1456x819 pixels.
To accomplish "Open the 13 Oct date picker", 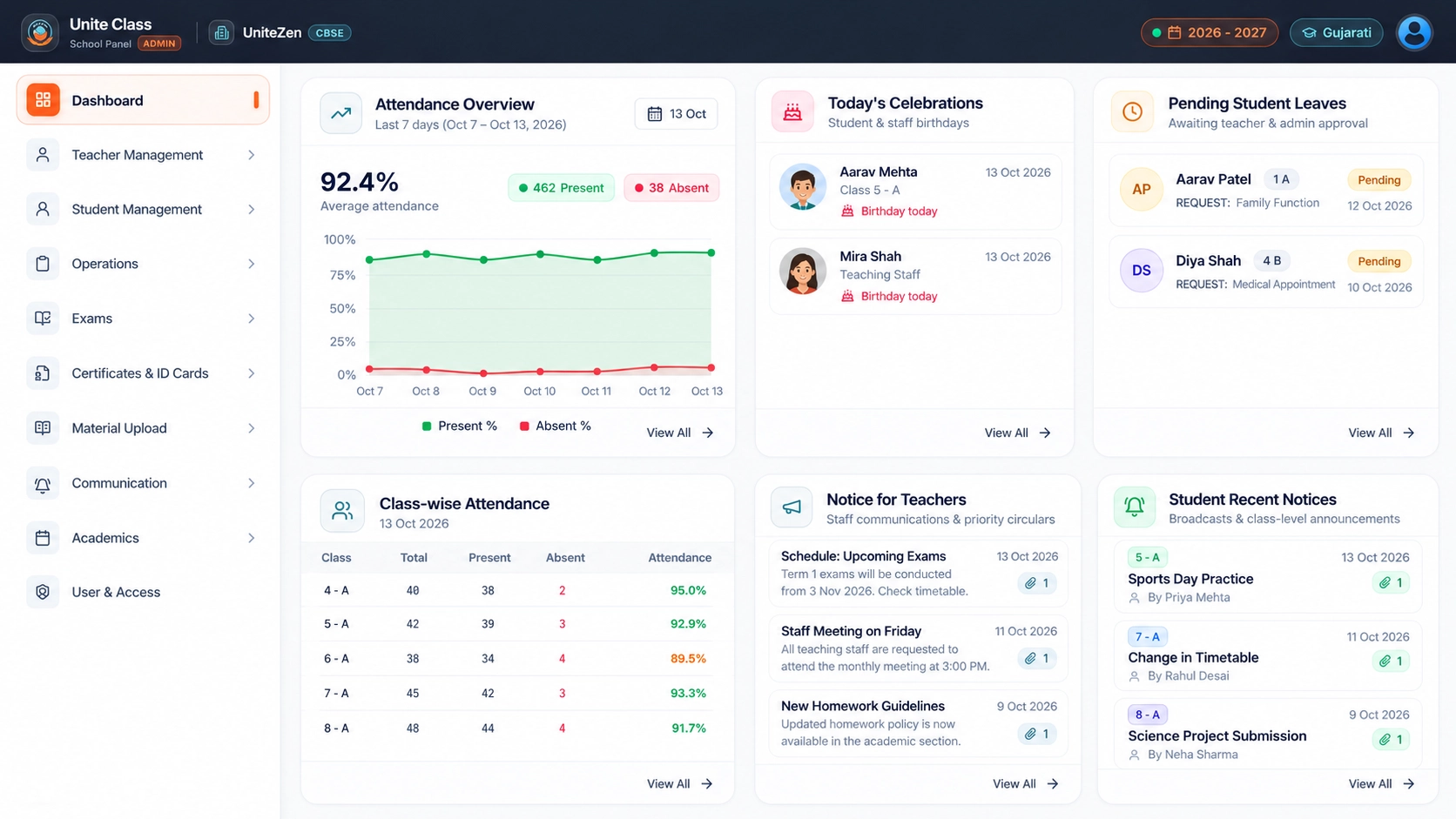I will (677, 114).
